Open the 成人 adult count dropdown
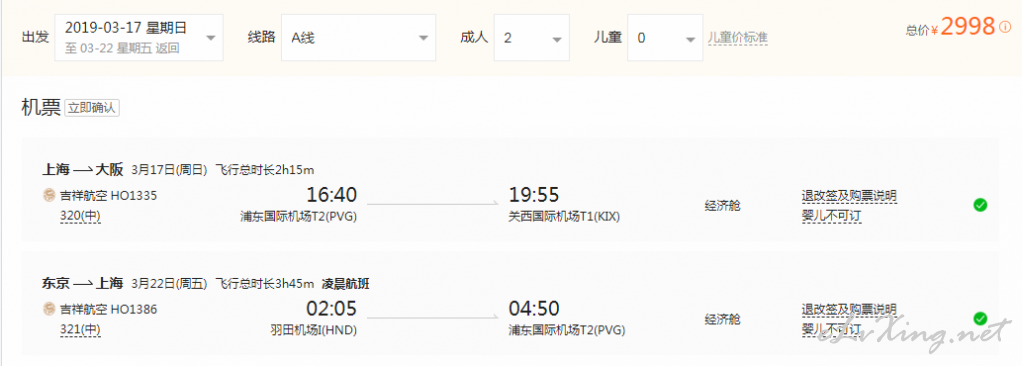This screenshot has width=1022, height=366. (x=532, y=38)
